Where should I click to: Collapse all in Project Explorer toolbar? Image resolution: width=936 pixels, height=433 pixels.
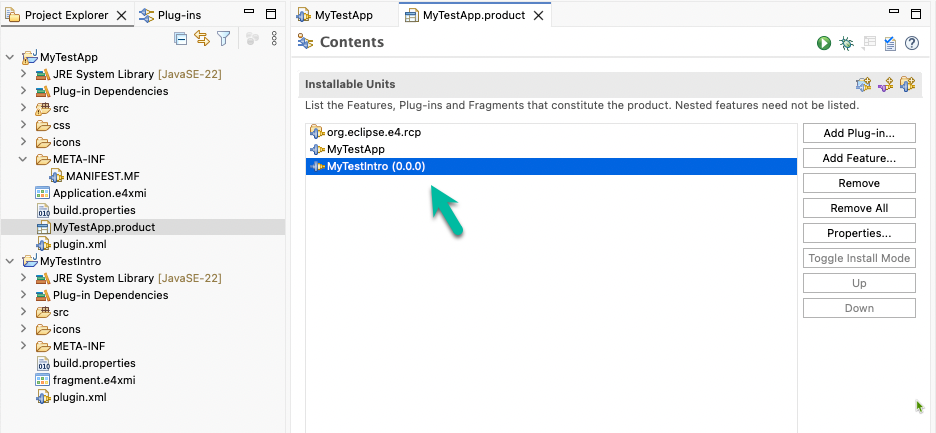click(180, 39)
